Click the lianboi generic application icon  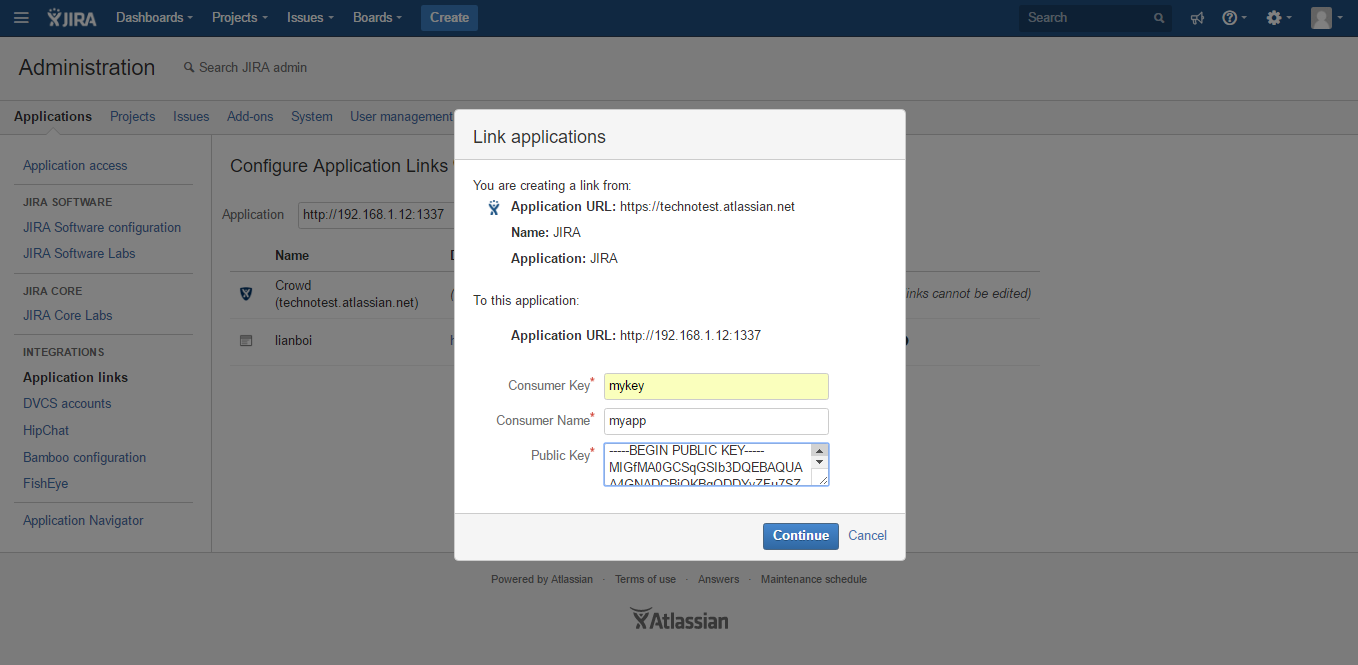[246, 341]
